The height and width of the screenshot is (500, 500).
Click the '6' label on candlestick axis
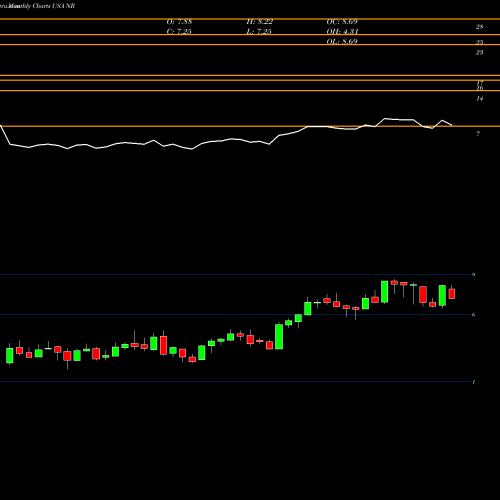point(473,315)
